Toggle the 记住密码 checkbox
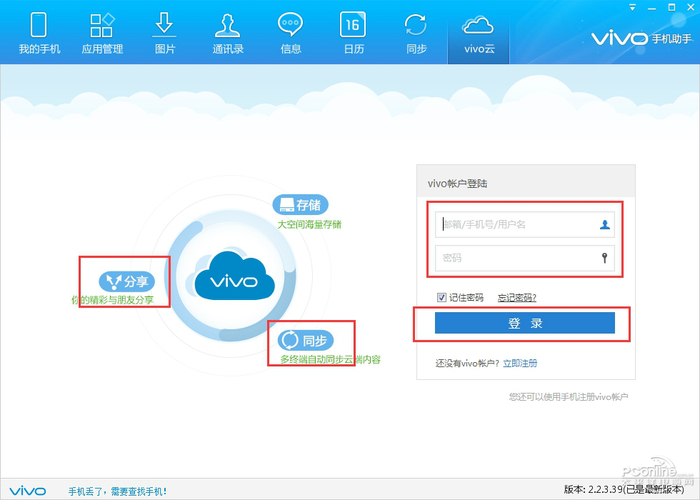The width and height of the screenshot is (700, 500). click(x=442, y=297)
